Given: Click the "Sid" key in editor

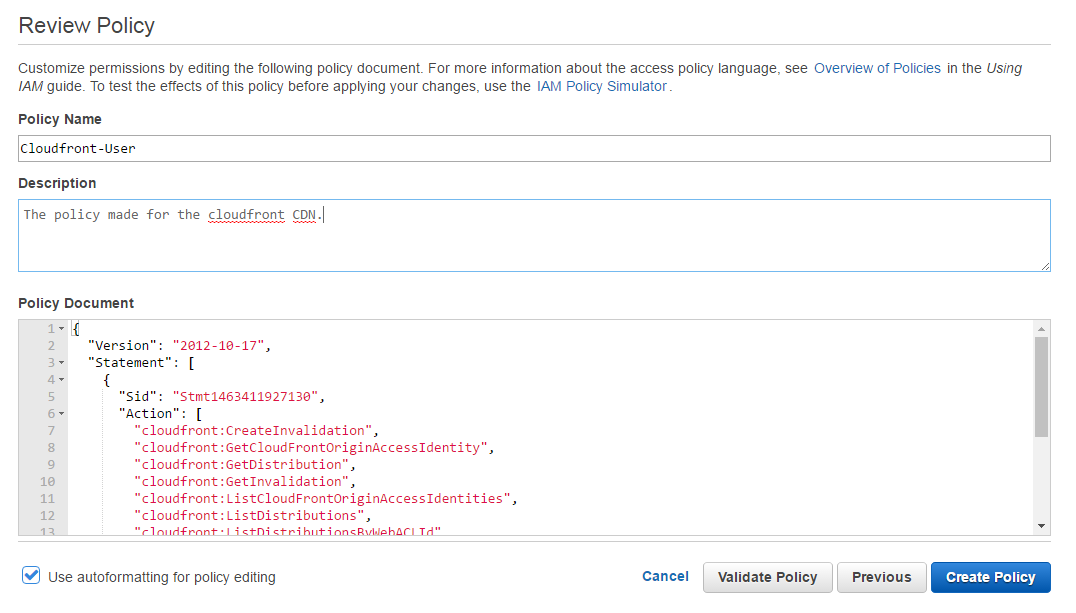Looking at the screenshot, I should point(138,397).
